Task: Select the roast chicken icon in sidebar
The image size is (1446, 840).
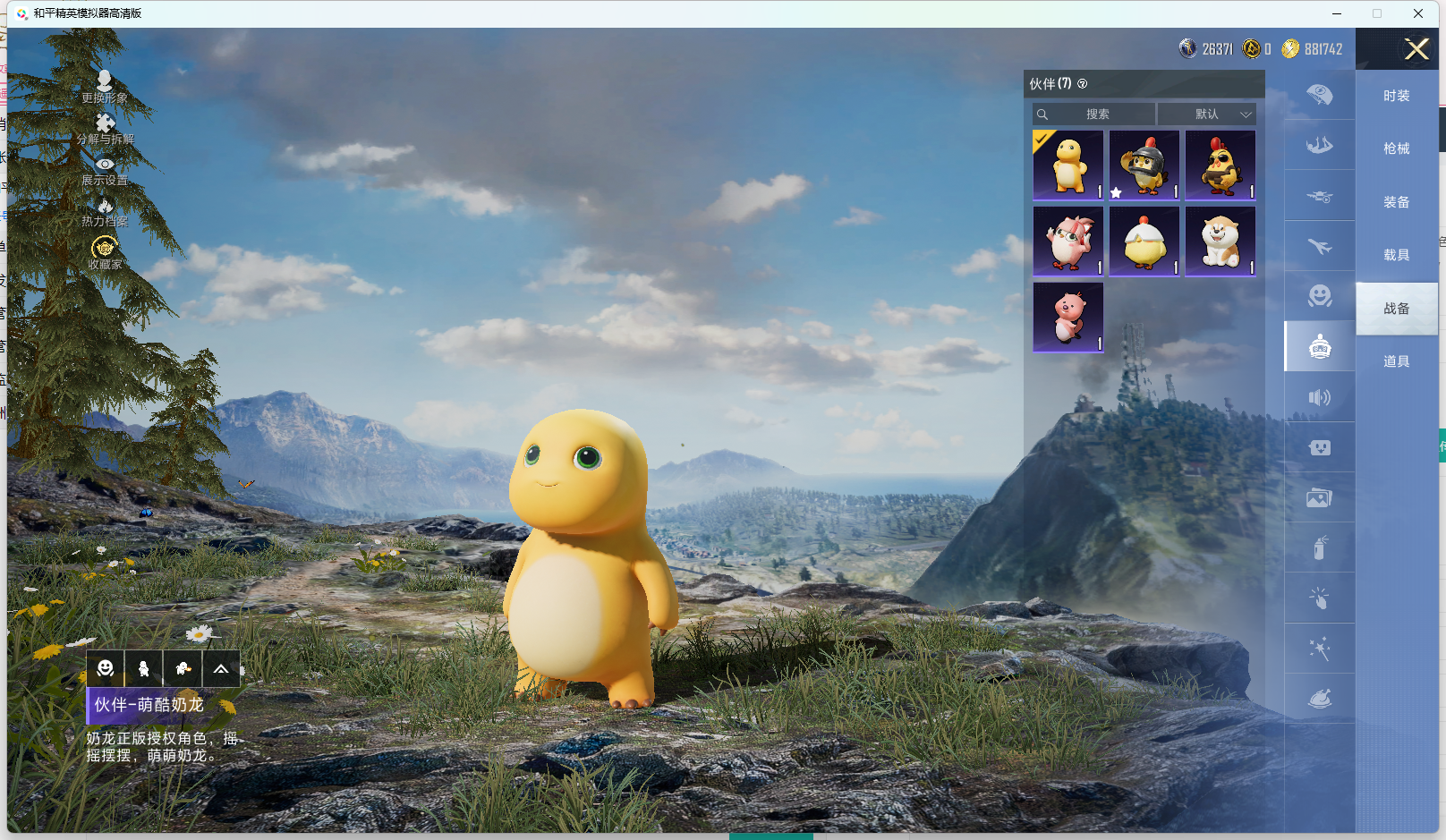Action: pos(1319,698)
